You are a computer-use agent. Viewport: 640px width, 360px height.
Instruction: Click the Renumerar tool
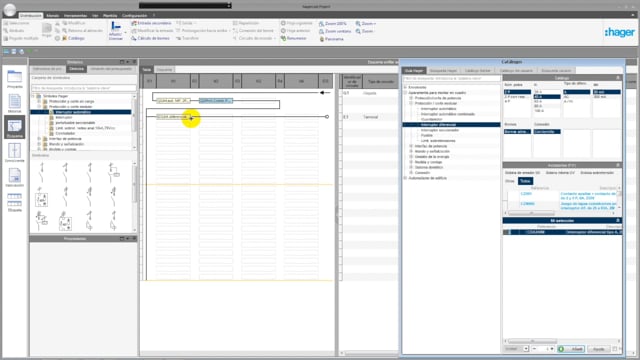pyautogui.click(x=293, y=38)
